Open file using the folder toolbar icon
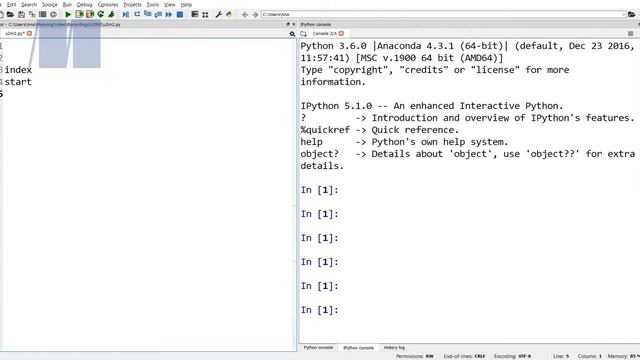Image resolution: width=640 pixels, height=360 pixels. (10, 14)
